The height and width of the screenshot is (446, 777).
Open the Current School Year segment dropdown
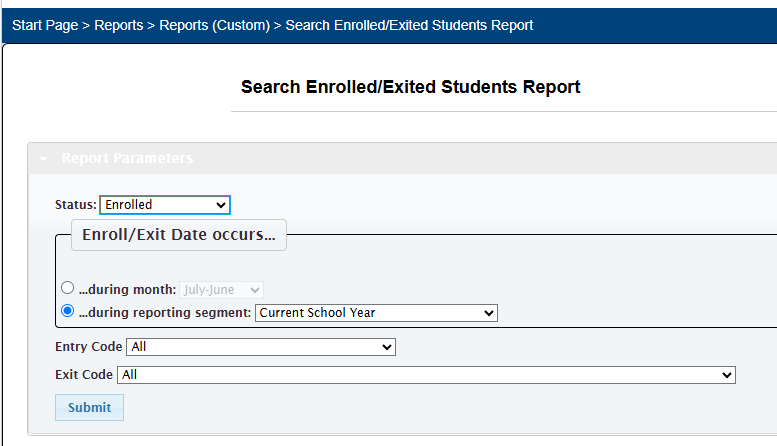pos(376,313)
